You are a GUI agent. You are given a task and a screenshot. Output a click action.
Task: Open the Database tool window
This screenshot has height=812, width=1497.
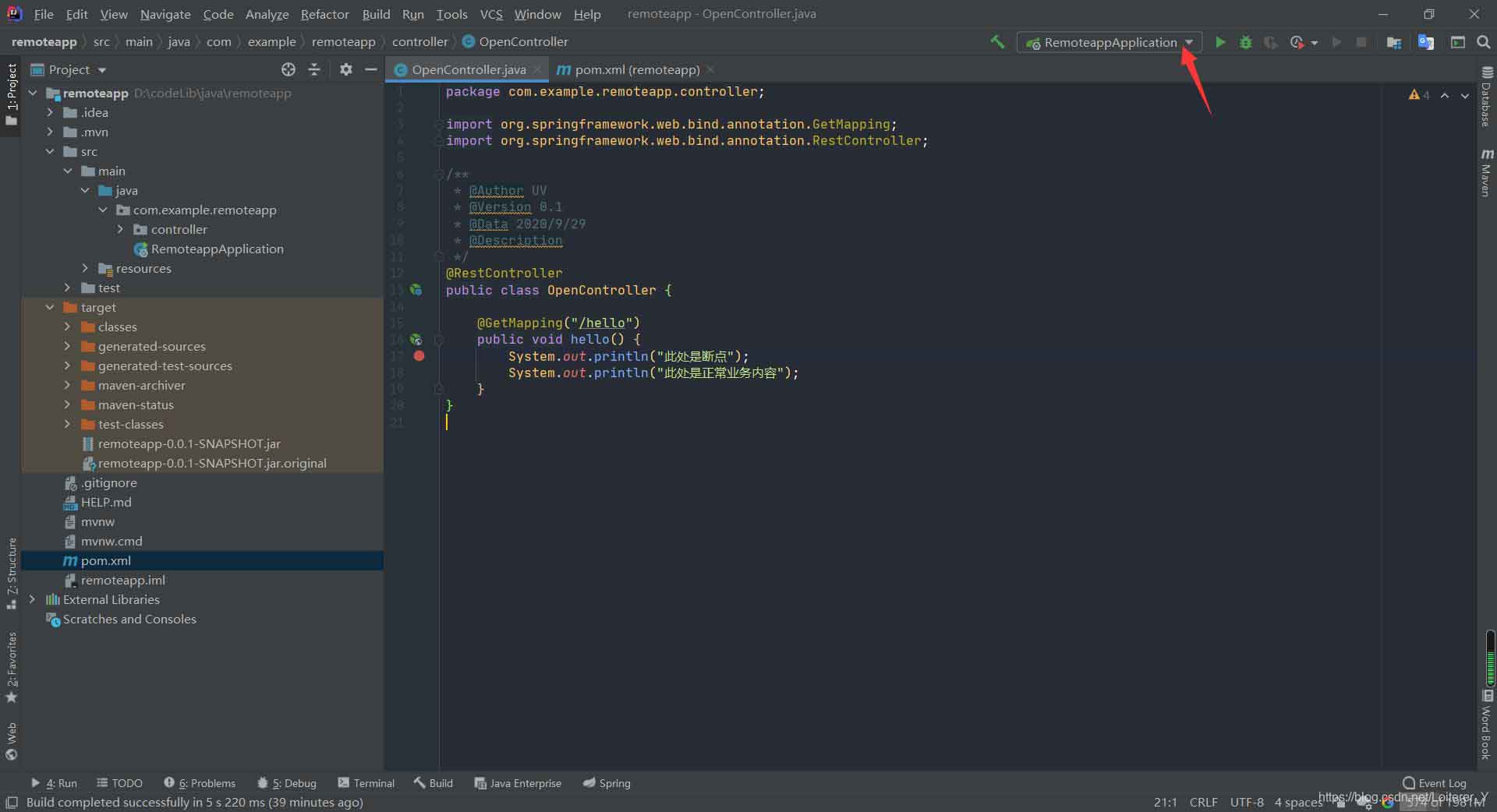1487,97
